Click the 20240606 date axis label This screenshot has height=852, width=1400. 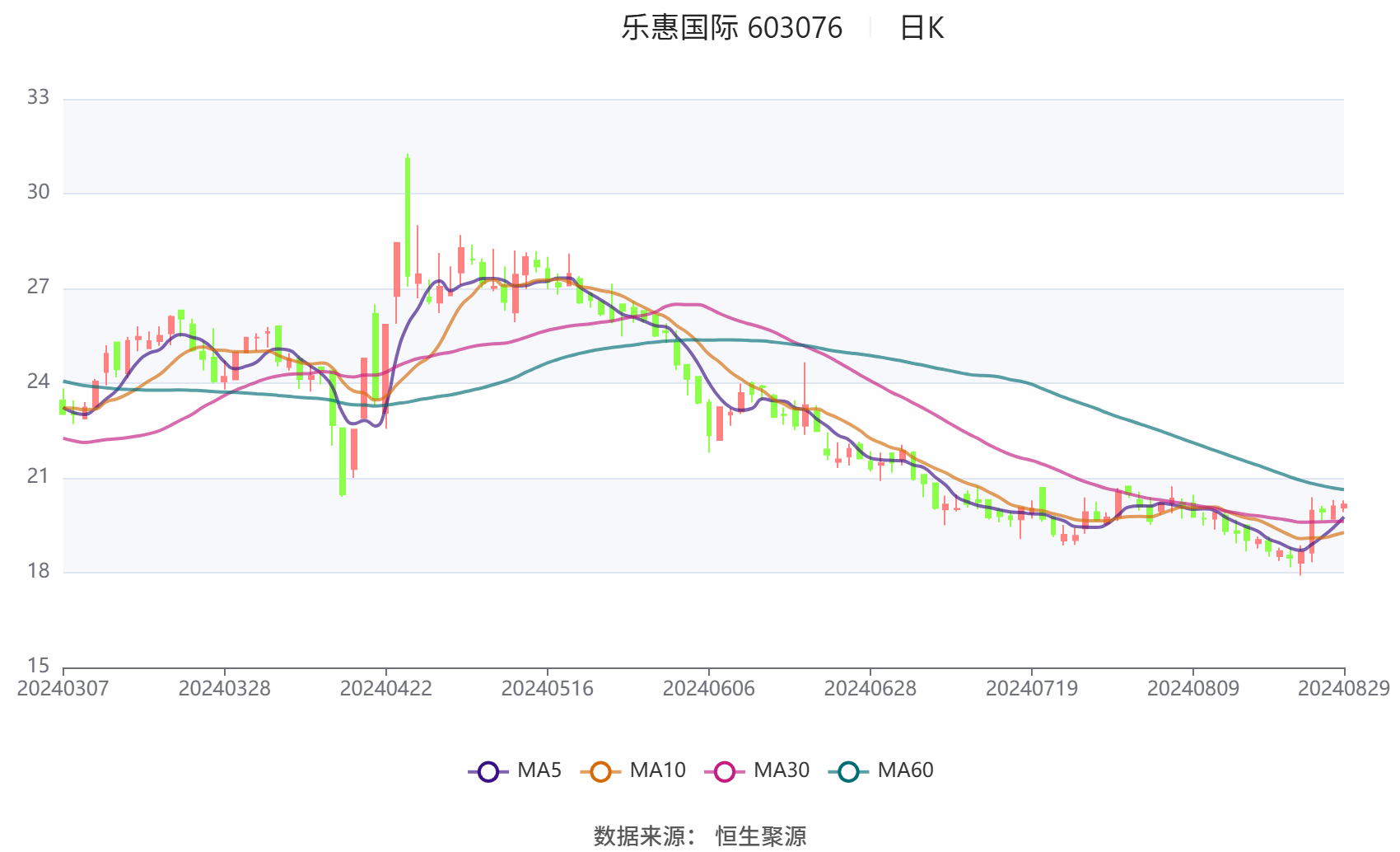[708, 689]
